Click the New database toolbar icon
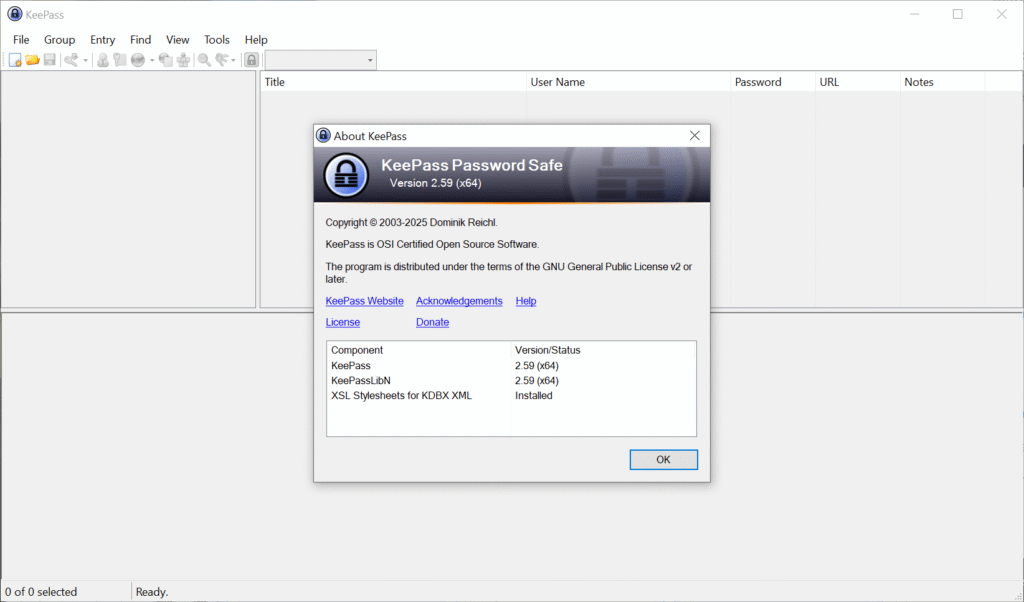 point(15,60)
